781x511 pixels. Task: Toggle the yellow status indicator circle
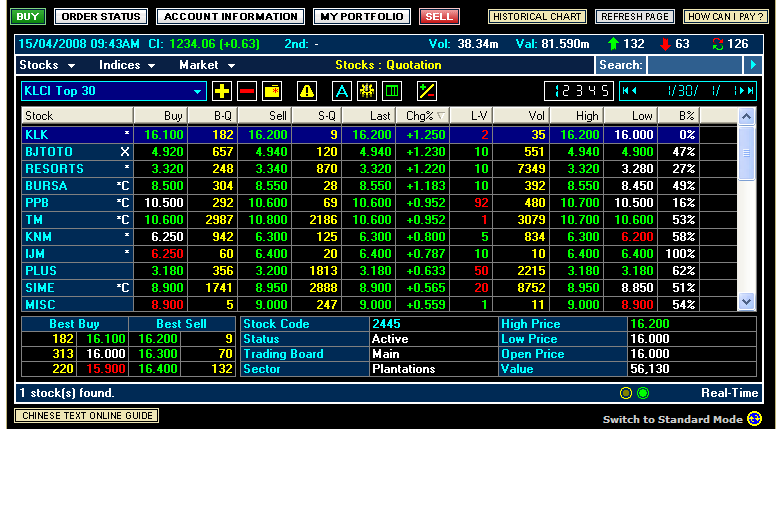pos(626,393)
